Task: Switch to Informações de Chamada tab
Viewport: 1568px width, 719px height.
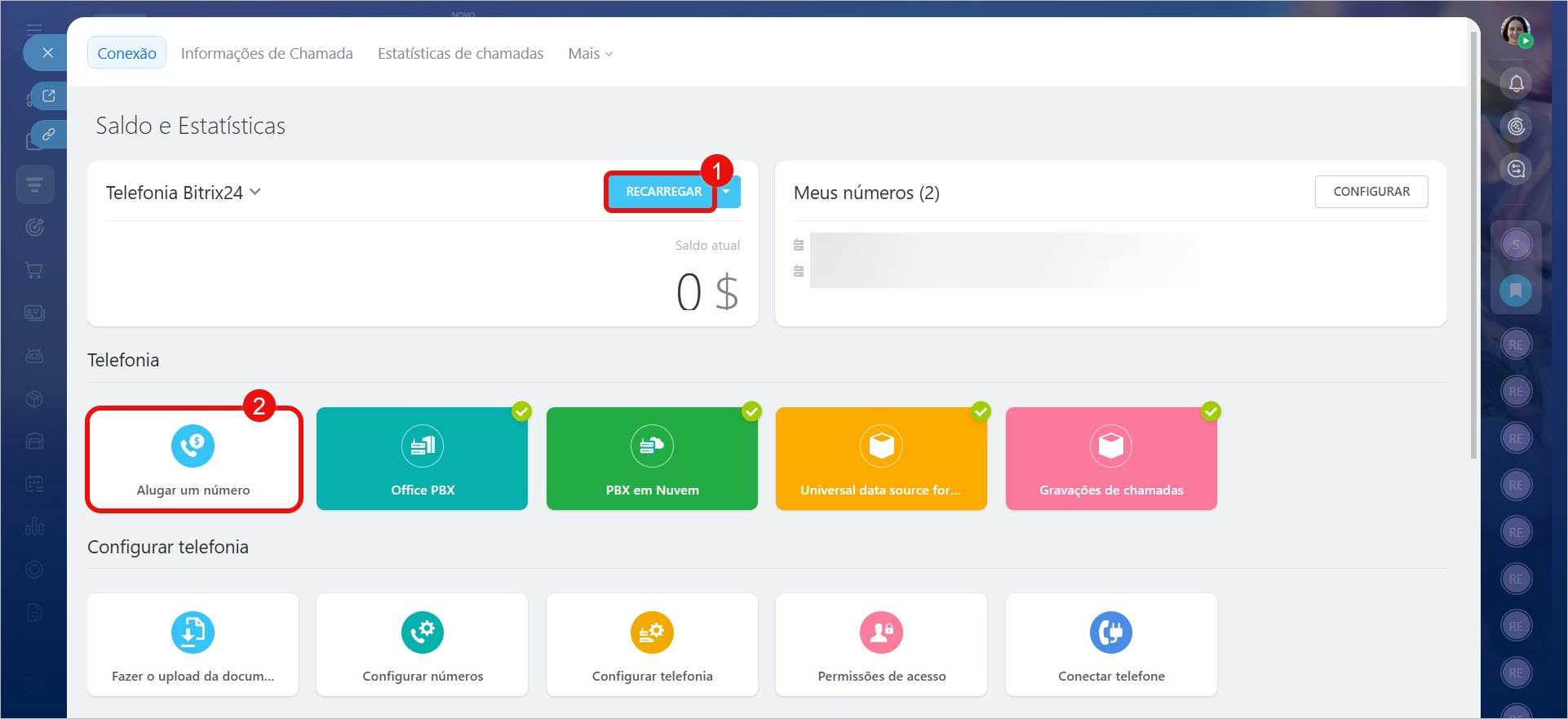Action: click(x=267, y=54)
